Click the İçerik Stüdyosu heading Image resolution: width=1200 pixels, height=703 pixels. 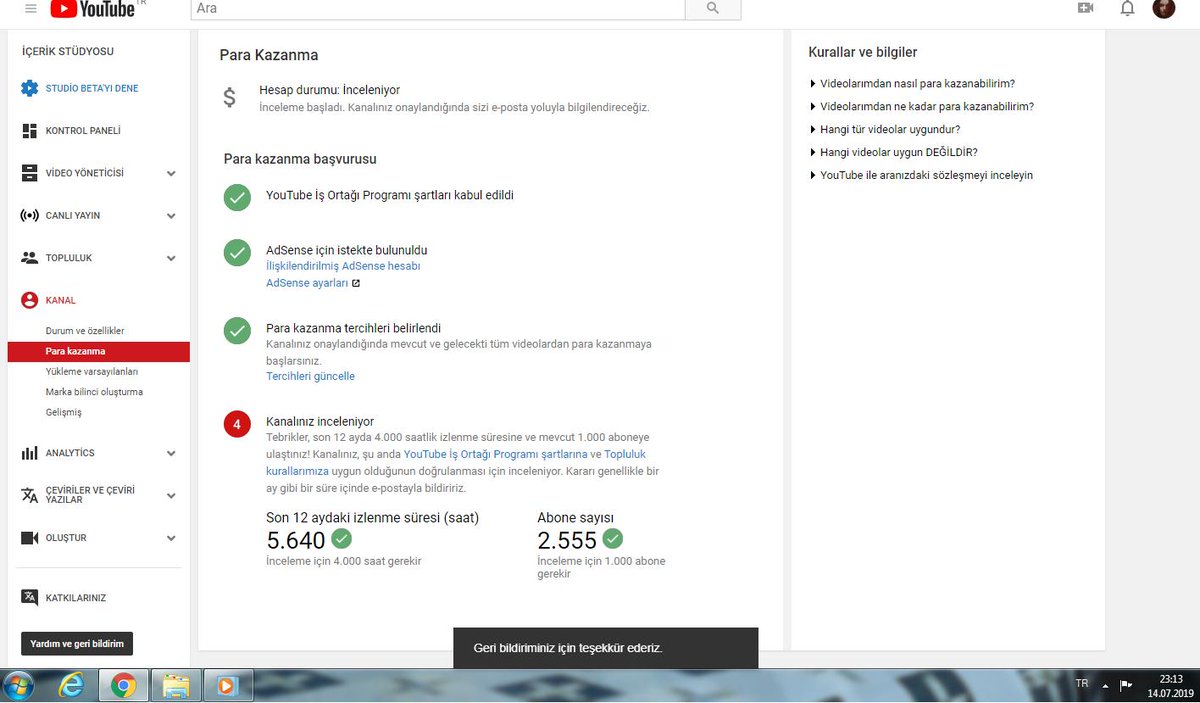[68, 51]
